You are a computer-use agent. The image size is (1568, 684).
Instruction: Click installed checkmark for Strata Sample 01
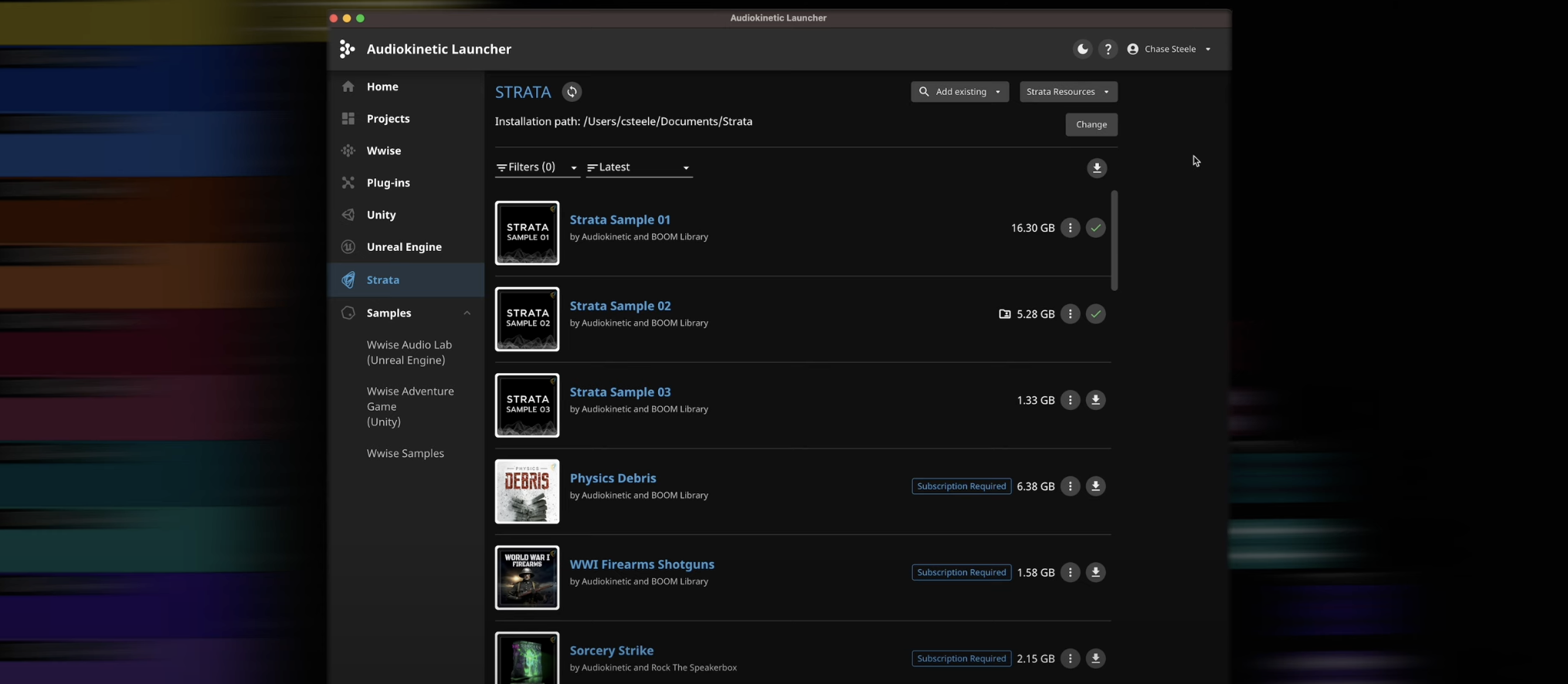click(x=1095, y=228)
